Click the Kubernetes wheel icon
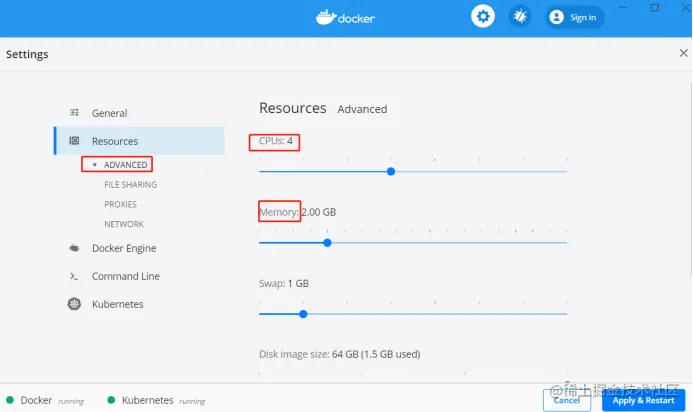This screenshot has height=412, width=693. [74, 304]
